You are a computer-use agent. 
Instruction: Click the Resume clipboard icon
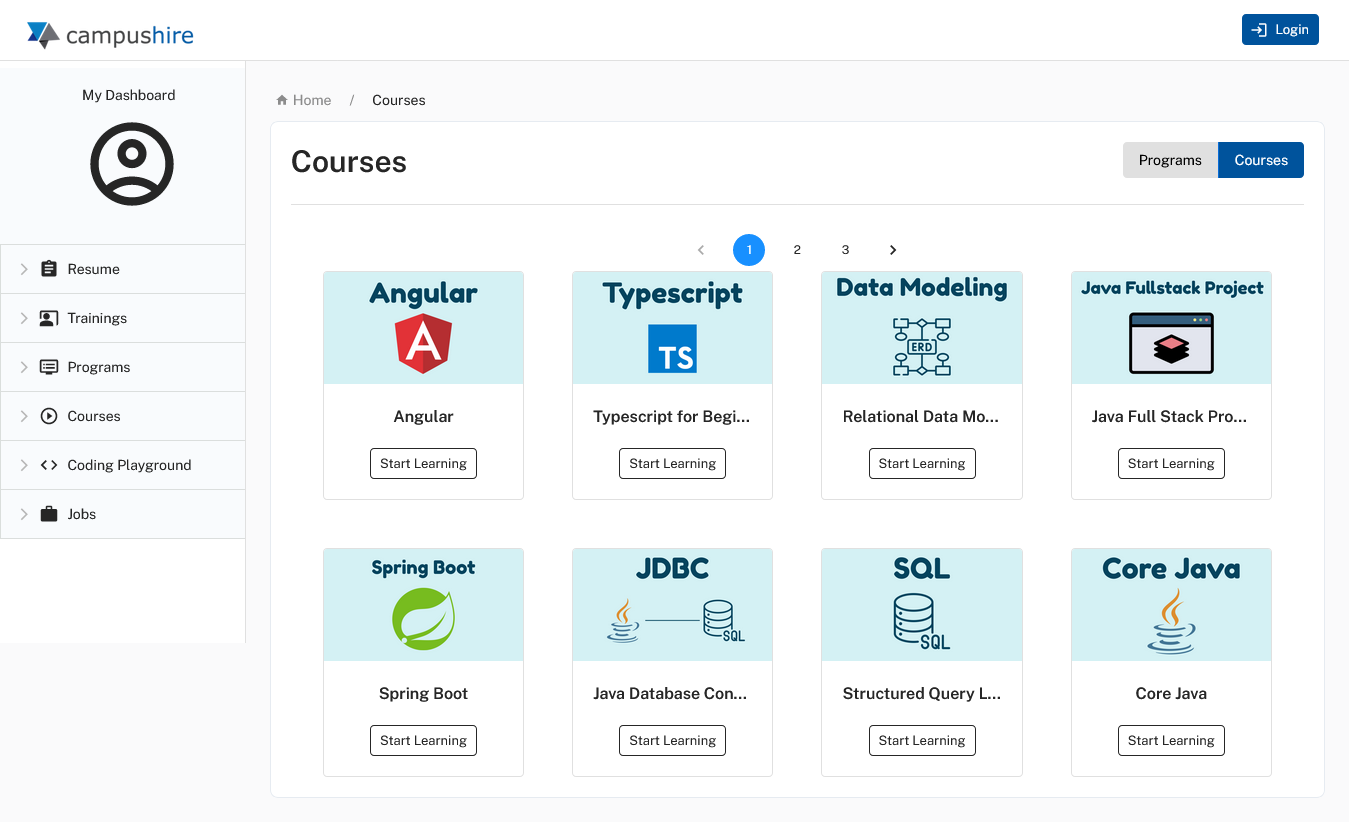tap(48, 269)
